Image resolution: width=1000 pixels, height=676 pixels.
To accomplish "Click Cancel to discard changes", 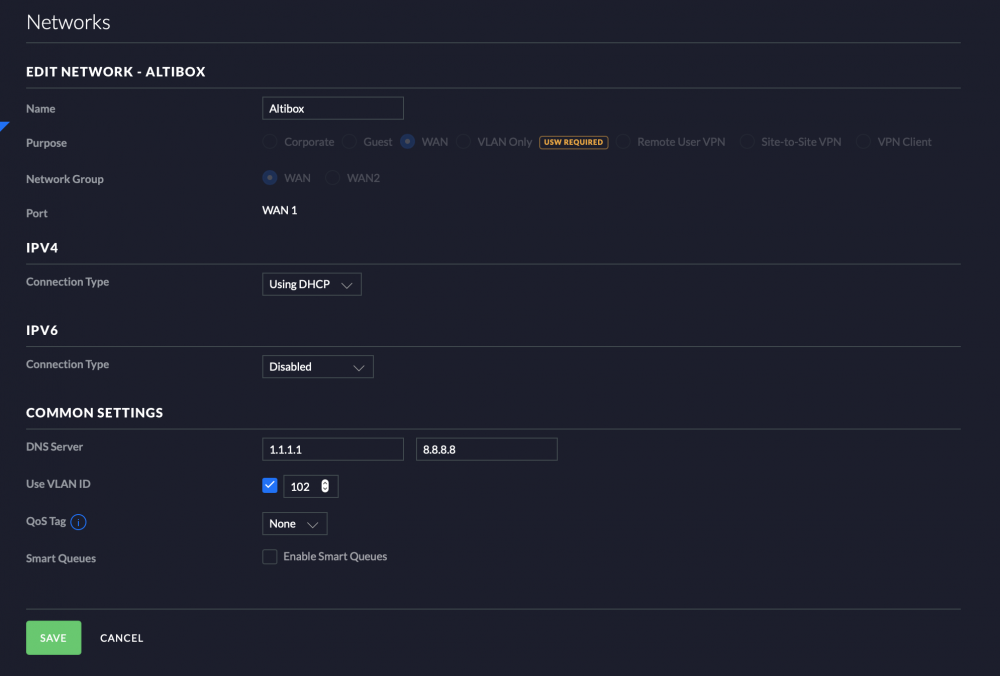I will pos(121,638).
